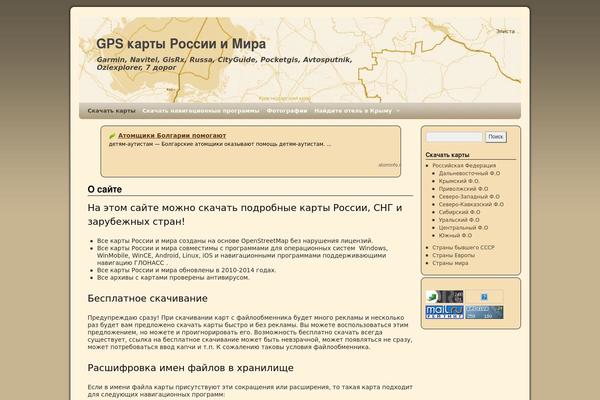This screenshot has height=400, width=600.
Task: Click the О сайте page heading
Action: coord(104,189)
